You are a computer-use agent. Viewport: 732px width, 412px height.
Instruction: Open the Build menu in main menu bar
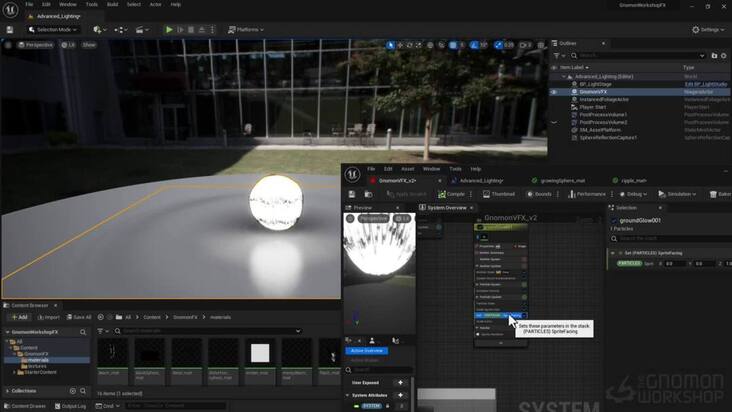(113, 4)
